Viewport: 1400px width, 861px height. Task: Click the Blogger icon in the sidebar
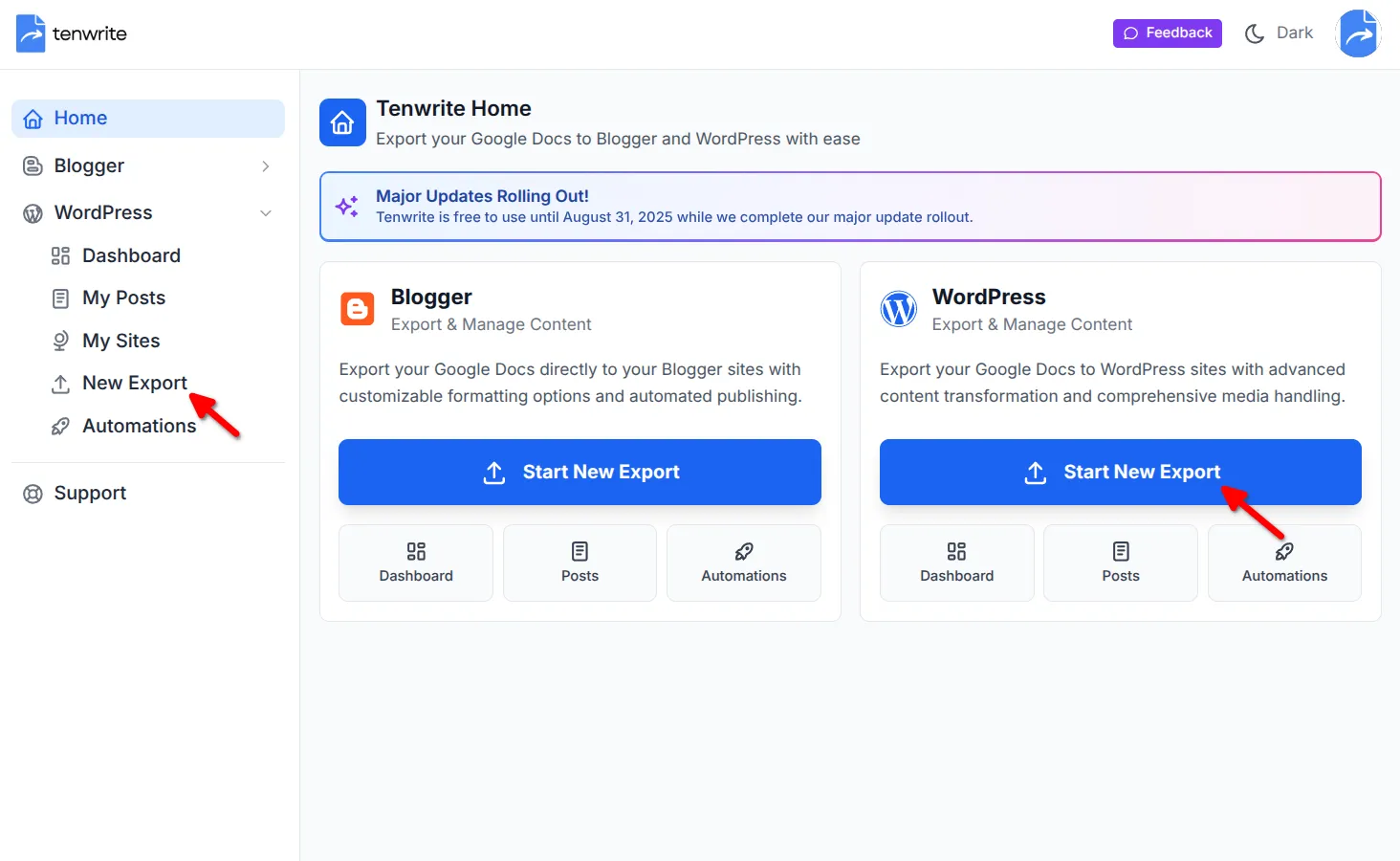point(32,166)
